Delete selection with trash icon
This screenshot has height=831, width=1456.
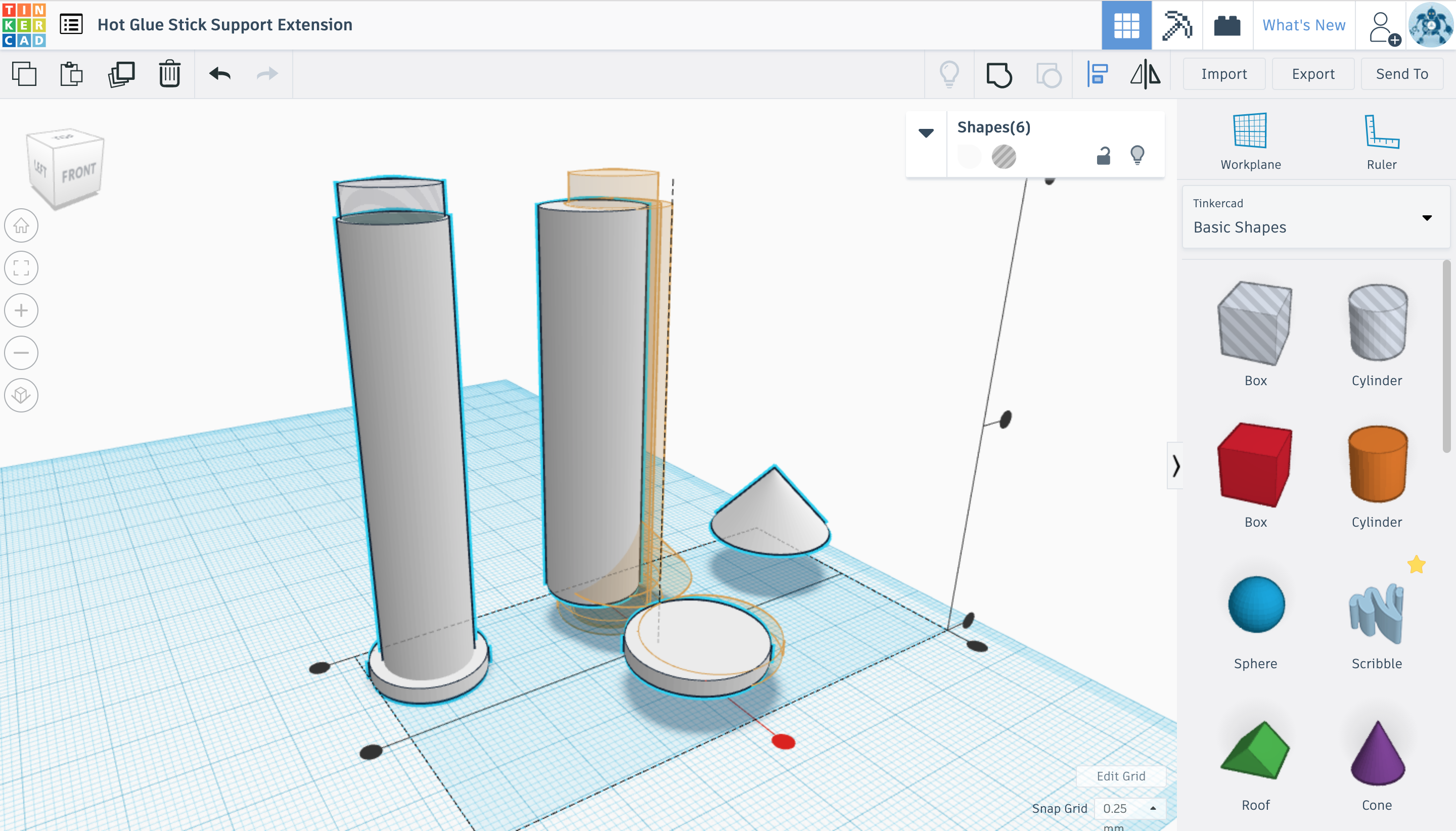pos(169,74)
